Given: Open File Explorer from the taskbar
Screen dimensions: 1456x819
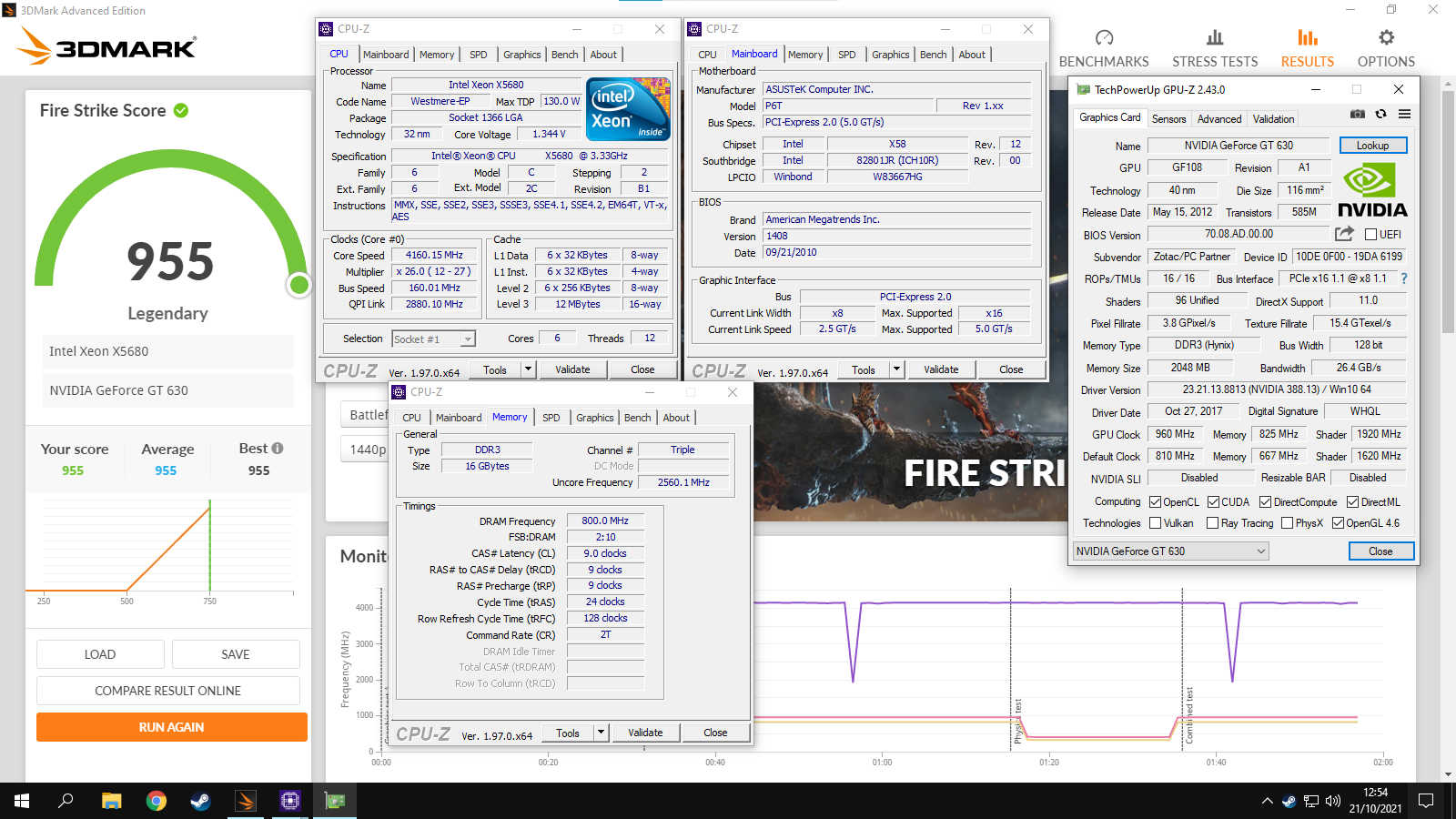Looking at the screenshot, I should [111, 801].
